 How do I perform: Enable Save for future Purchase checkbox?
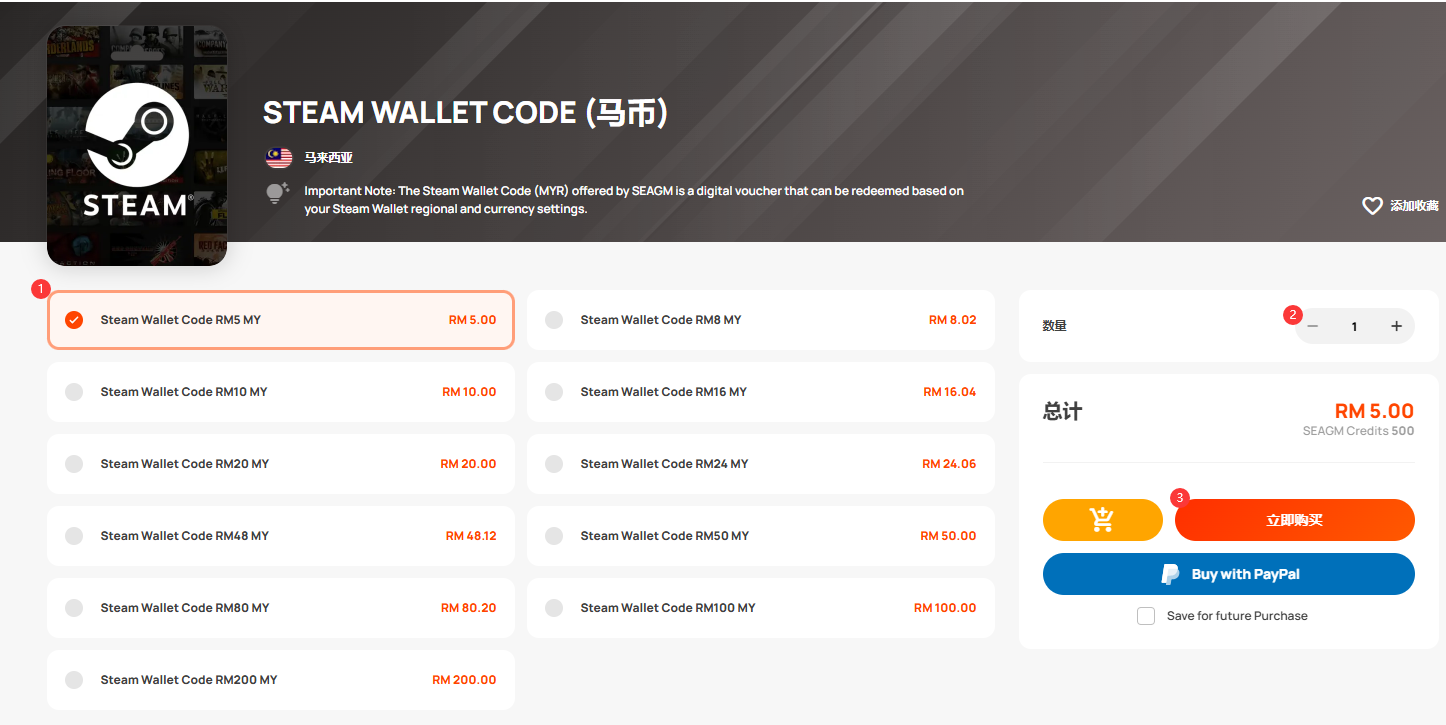[1146, 616]
